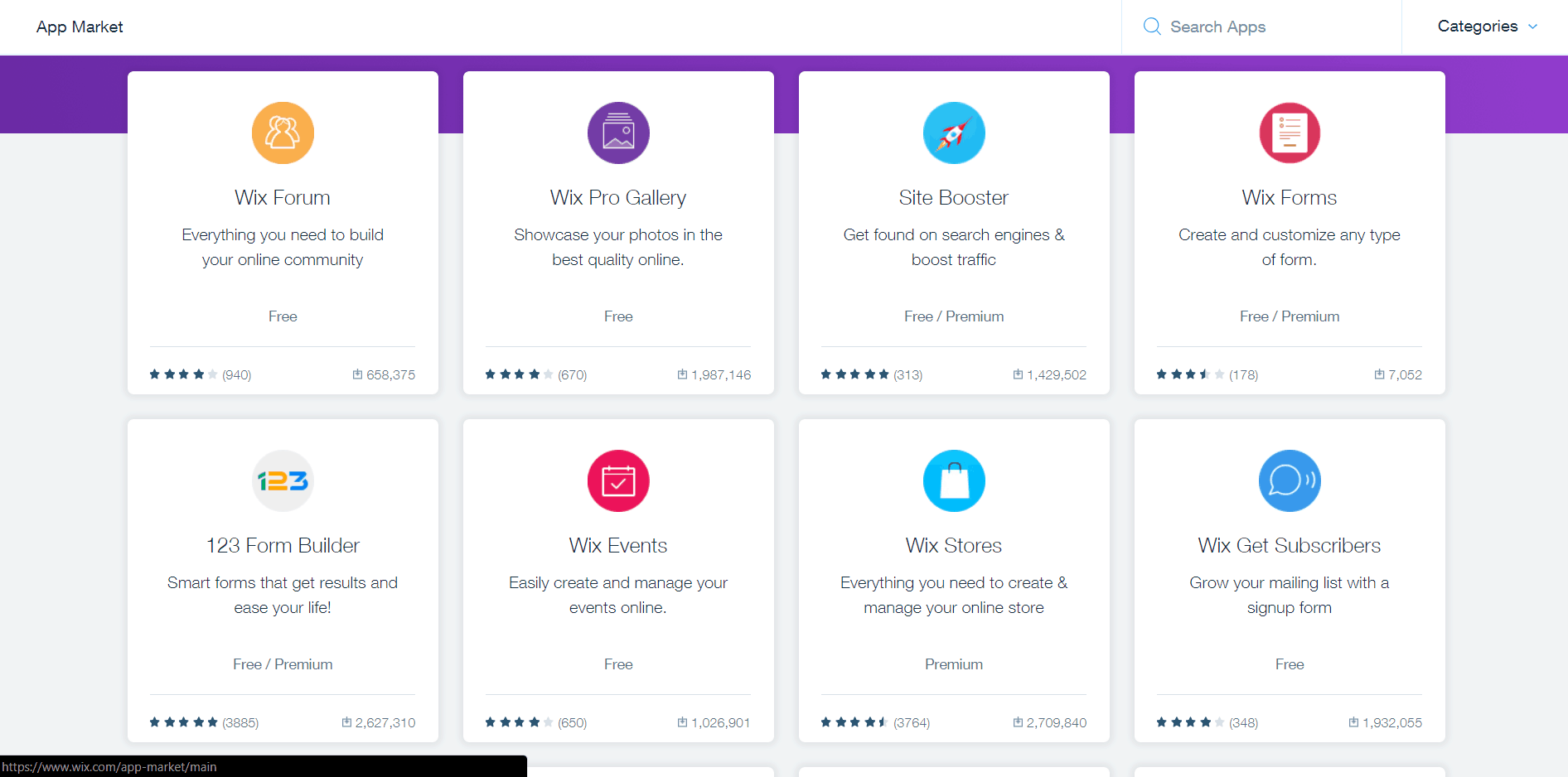The image size is (1568, 777).
Task: Click 'Grow your mailing list' description
Action: 1290,595
